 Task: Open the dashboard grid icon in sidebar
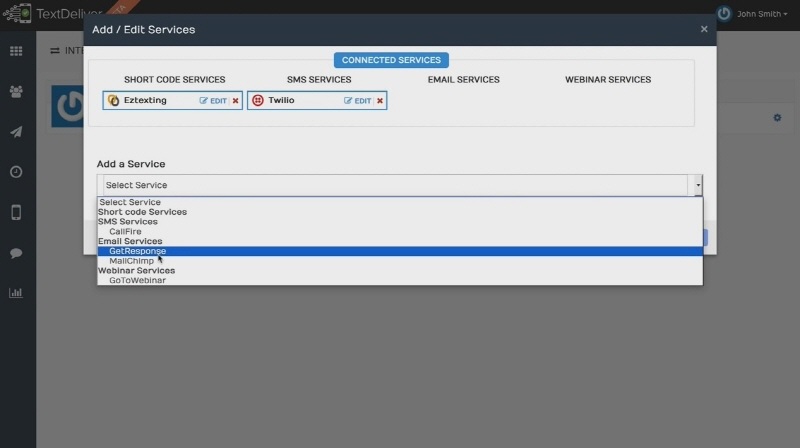[16, 51]
